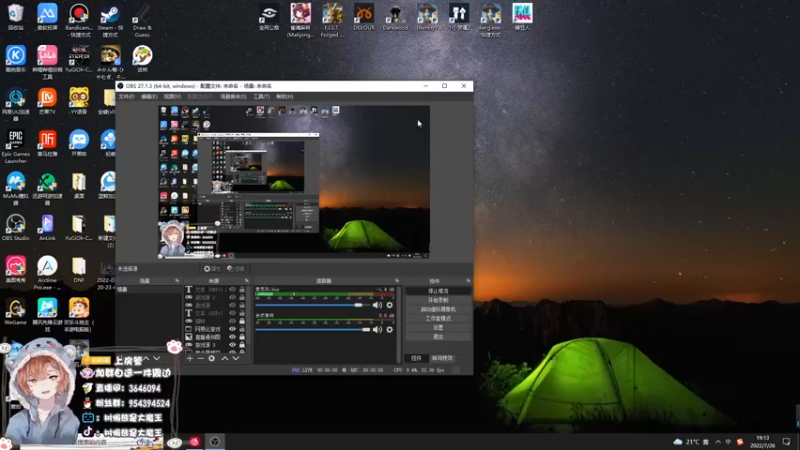Click the 属性 button above the docks
This screenshot has height=450, width=800.
pos(212,268)
